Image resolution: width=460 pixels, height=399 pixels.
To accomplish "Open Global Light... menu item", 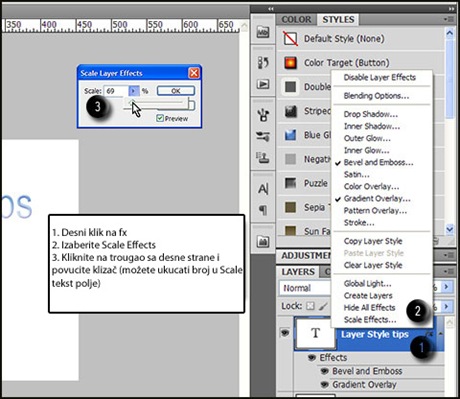I will click(x=367, y=284).
